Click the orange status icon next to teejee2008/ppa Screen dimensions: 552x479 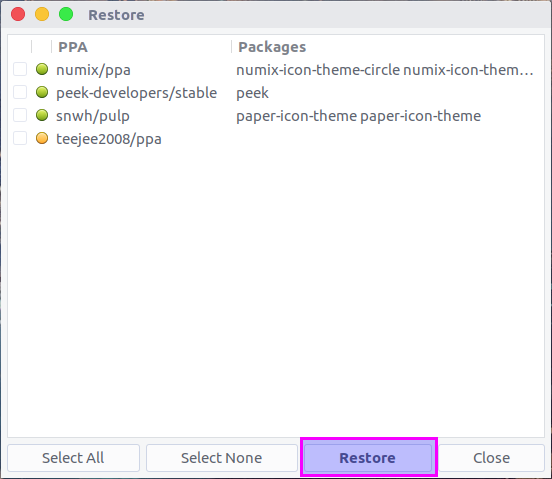click(42, 138)
